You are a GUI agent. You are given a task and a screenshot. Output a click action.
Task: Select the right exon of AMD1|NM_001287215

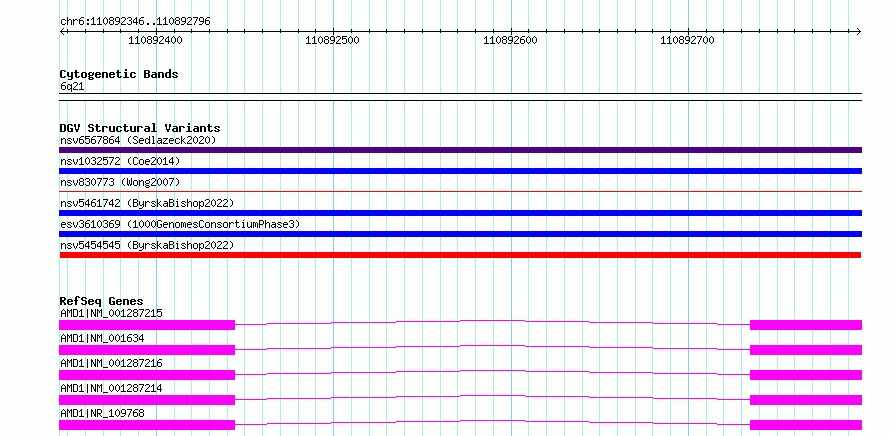click(806, 325)
